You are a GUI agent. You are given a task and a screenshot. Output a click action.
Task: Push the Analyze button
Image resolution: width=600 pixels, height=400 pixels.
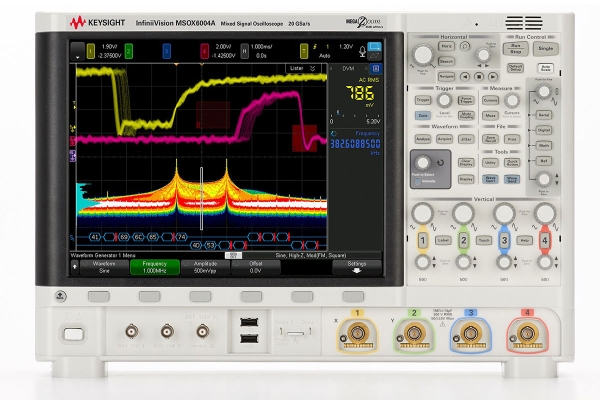tap(423, 139)
